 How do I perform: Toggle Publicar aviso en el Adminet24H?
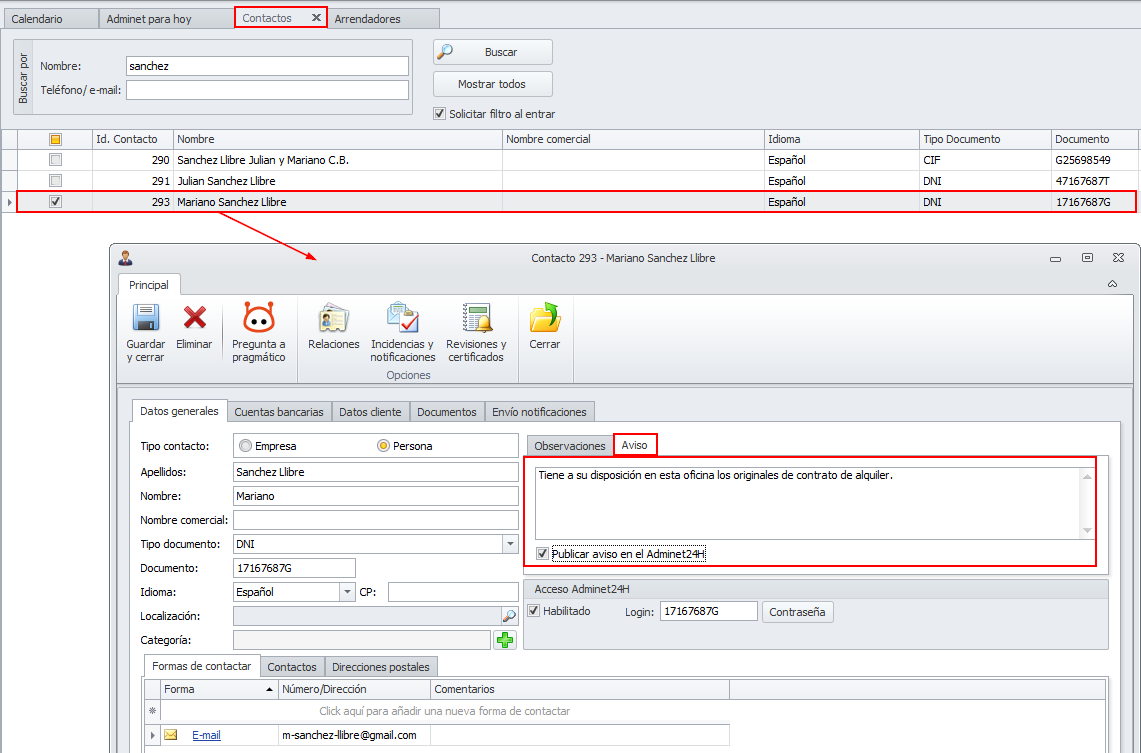tap(542, 554)
